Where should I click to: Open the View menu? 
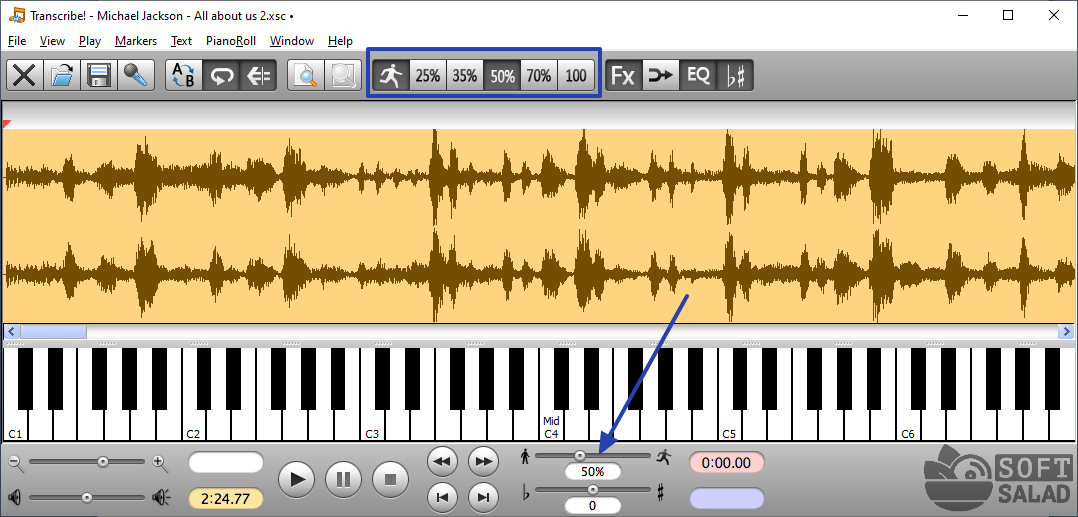(x=52, y=41)
